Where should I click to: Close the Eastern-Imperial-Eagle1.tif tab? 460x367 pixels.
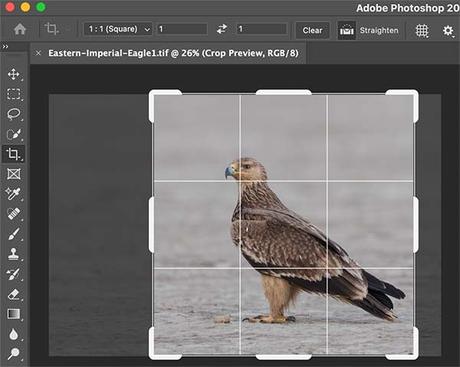pyautogui.click(x=38, y=53)
